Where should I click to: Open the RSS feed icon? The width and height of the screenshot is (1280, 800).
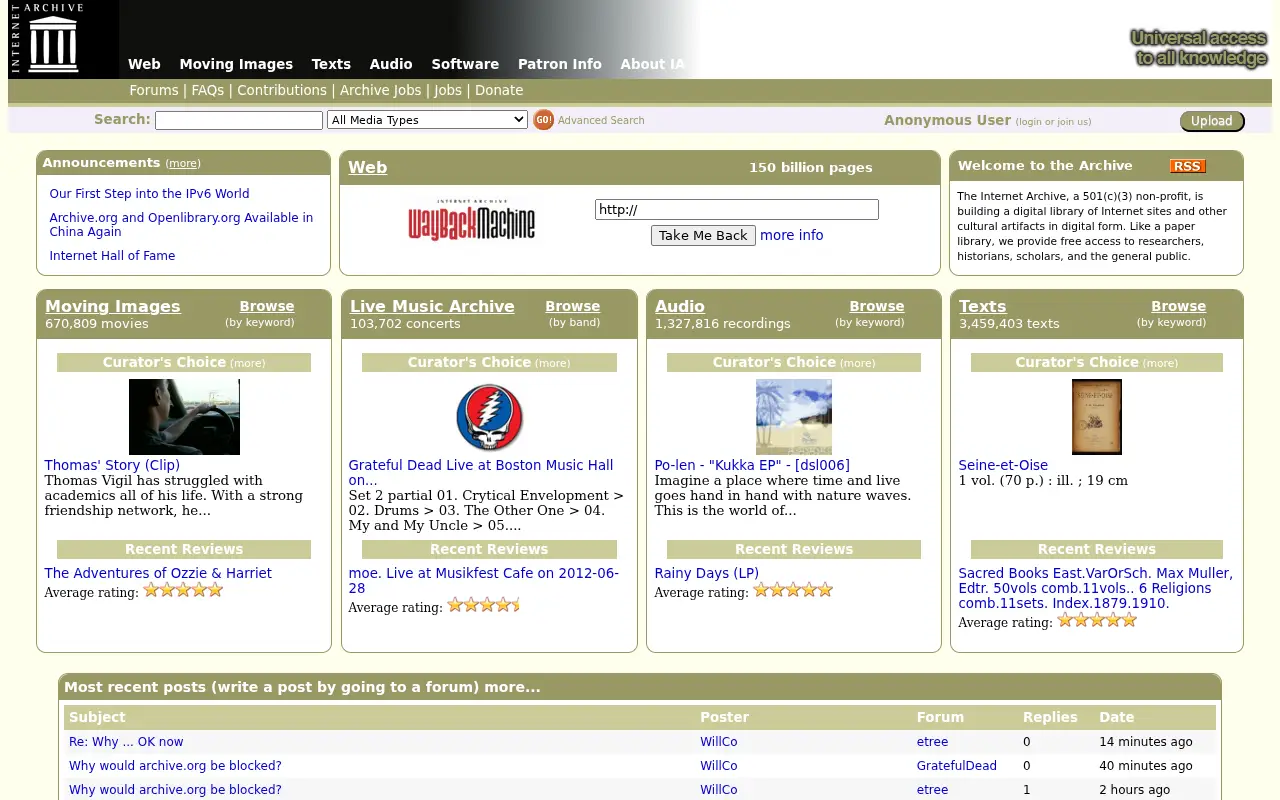1188,166
